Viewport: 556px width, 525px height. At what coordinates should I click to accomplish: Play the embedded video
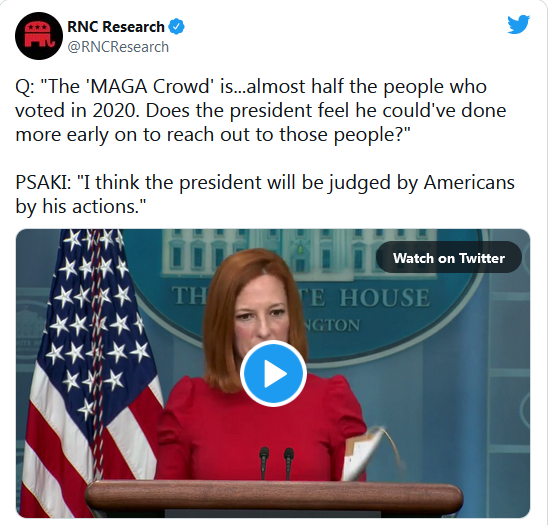click(273, 373)
